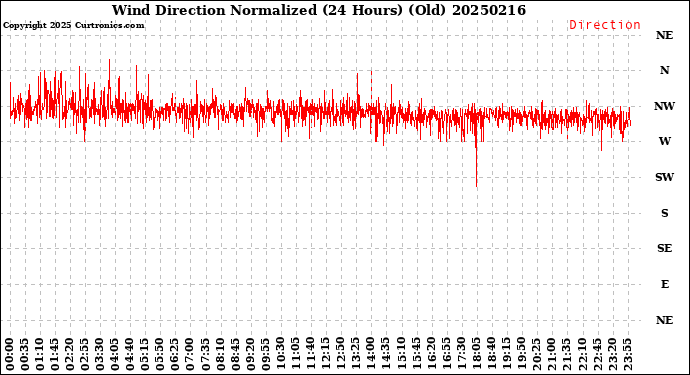Click the bottom 'NE' axis label
This screenshot has width=690, height=375.
coord(664,320)
